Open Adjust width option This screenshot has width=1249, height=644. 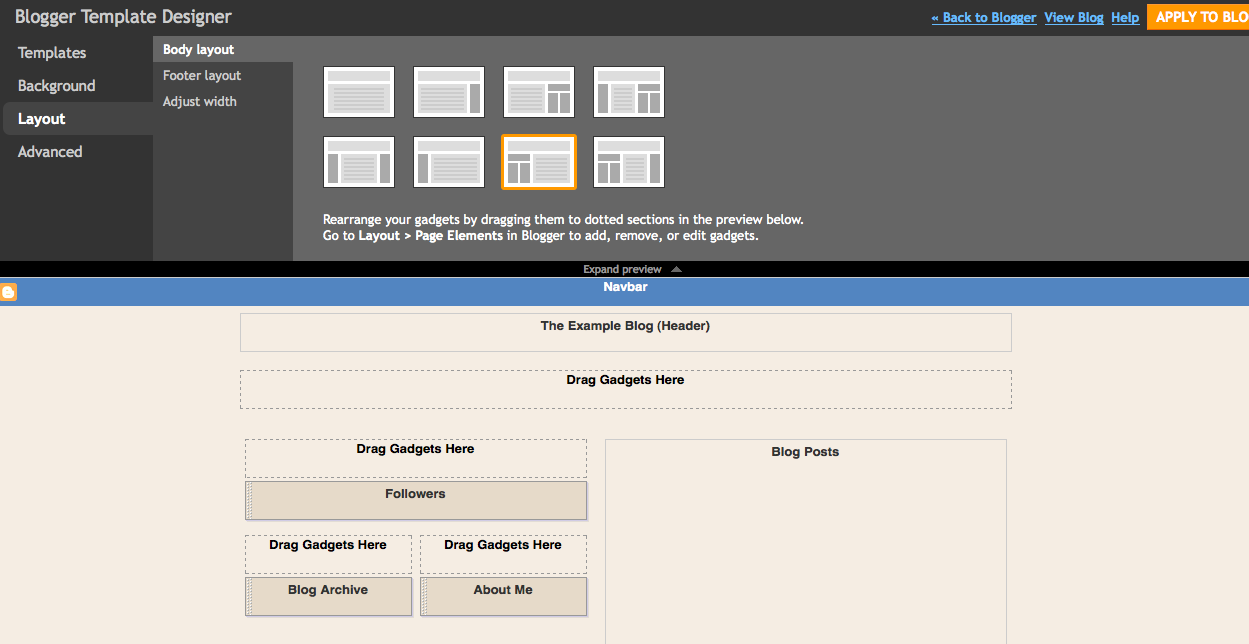click(x=200, y=102)
